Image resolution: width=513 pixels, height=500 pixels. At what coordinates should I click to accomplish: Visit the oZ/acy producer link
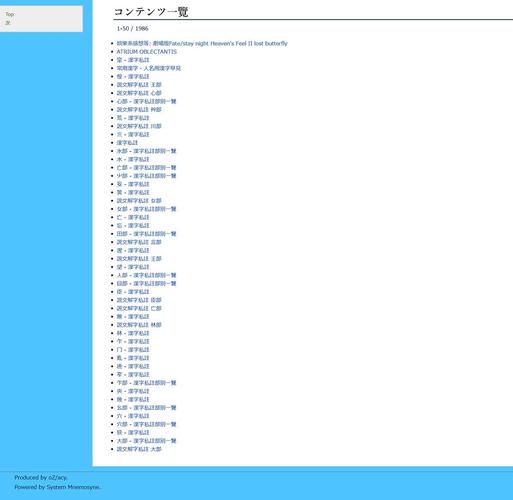57,478
